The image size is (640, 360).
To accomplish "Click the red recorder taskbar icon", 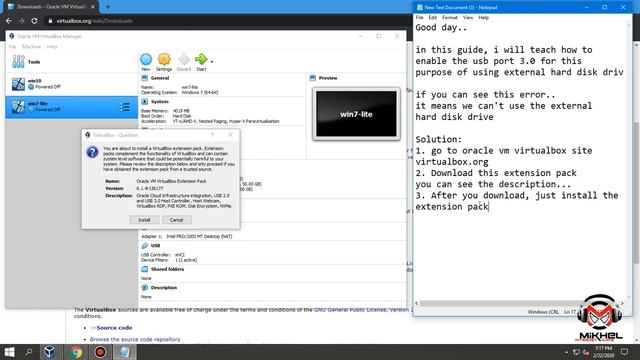I will point(100,352).
